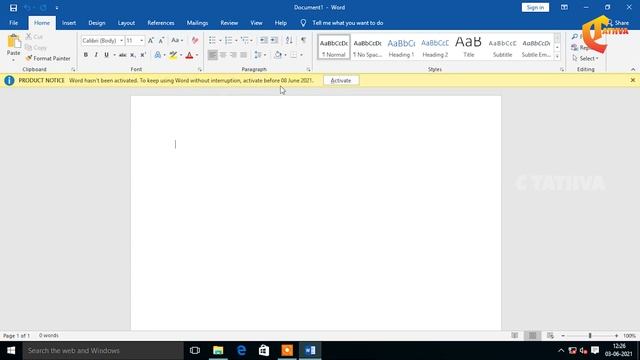Open font color dropdown arrow
Viewport: 640px width, 360px height.
point(197,55)
